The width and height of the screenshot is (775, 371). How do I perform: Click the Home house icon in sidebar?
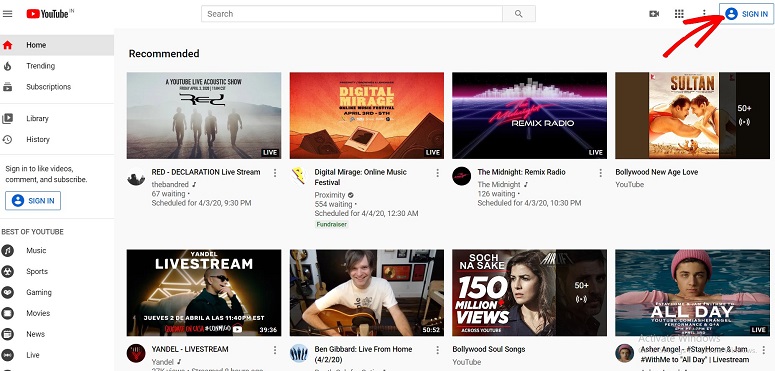(x=7, y=45)
